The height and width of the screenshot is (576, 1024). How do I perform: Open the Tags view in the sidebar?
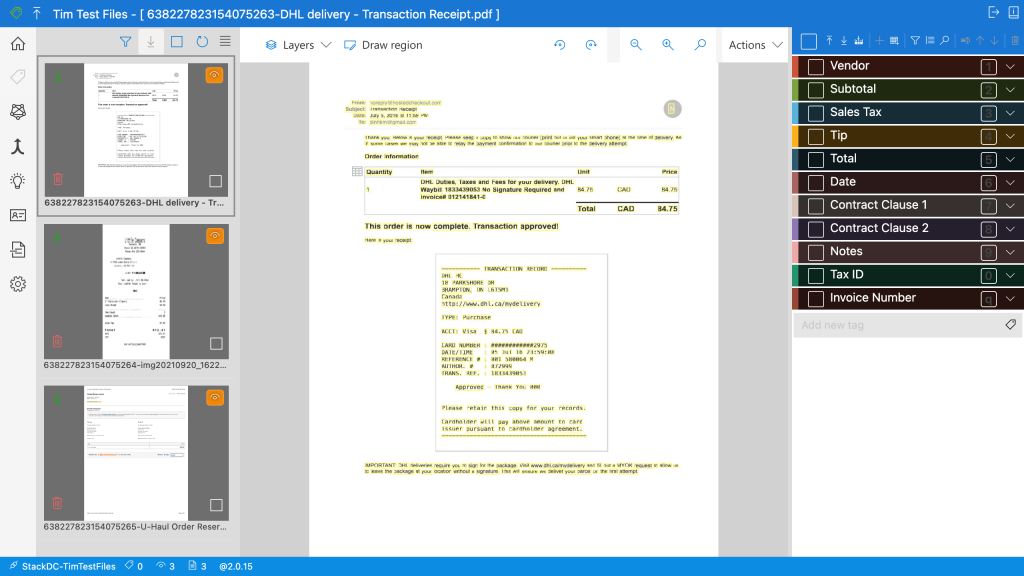click(18, 77)
